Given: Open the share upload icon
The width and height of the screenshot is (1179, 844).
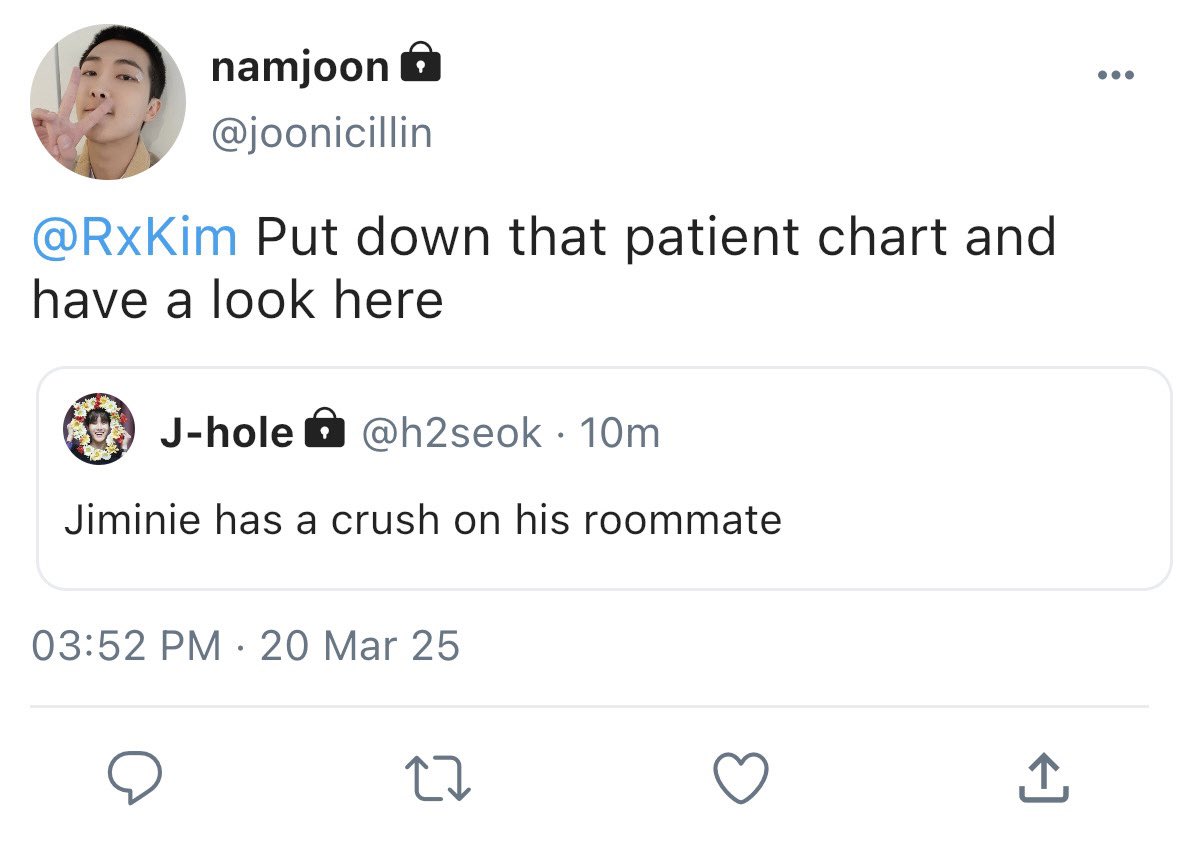Looking at the screenshot, I should pyautogui.click(x=1044, y=777).
